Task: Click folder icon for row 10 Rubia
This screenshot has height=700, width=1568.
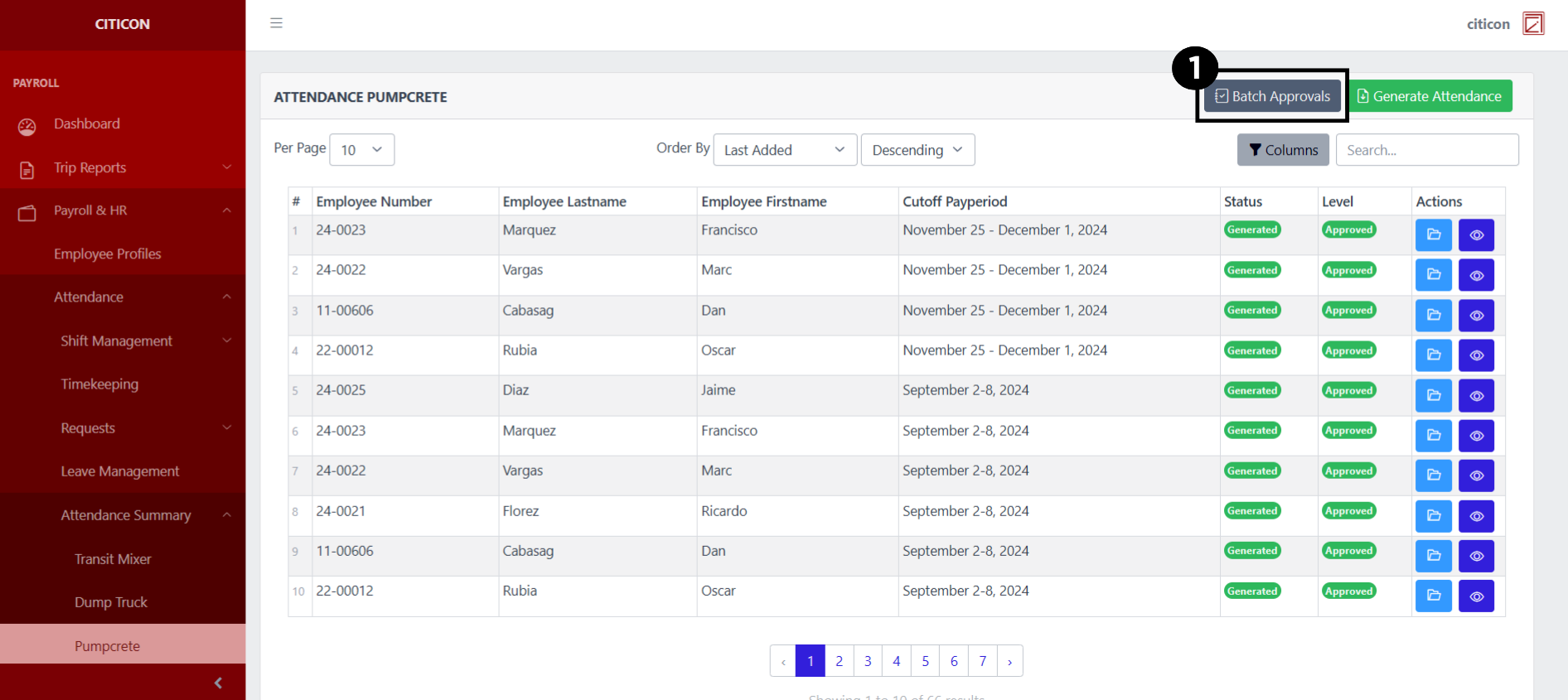Action: coord(1433,596)
